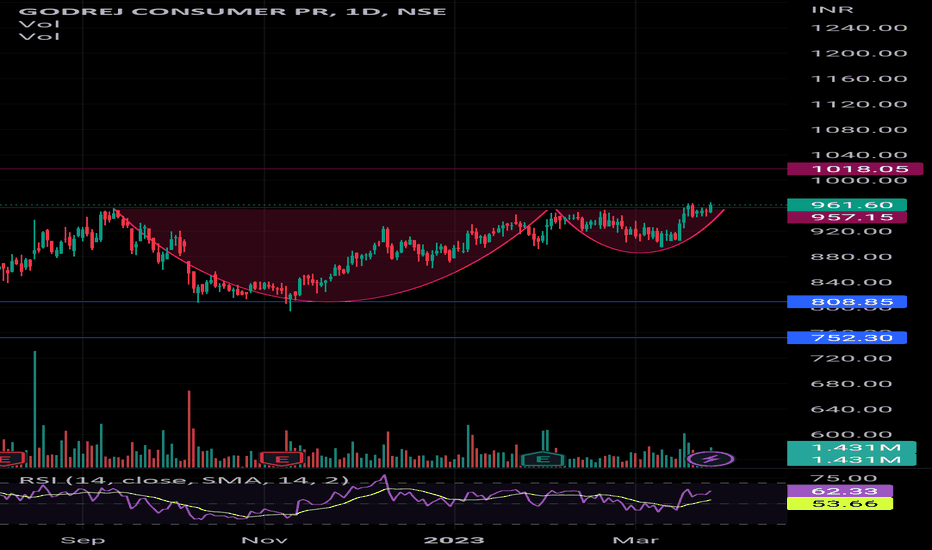
Task: Select the 957.15 price label
Action: (x=847, y=217)
